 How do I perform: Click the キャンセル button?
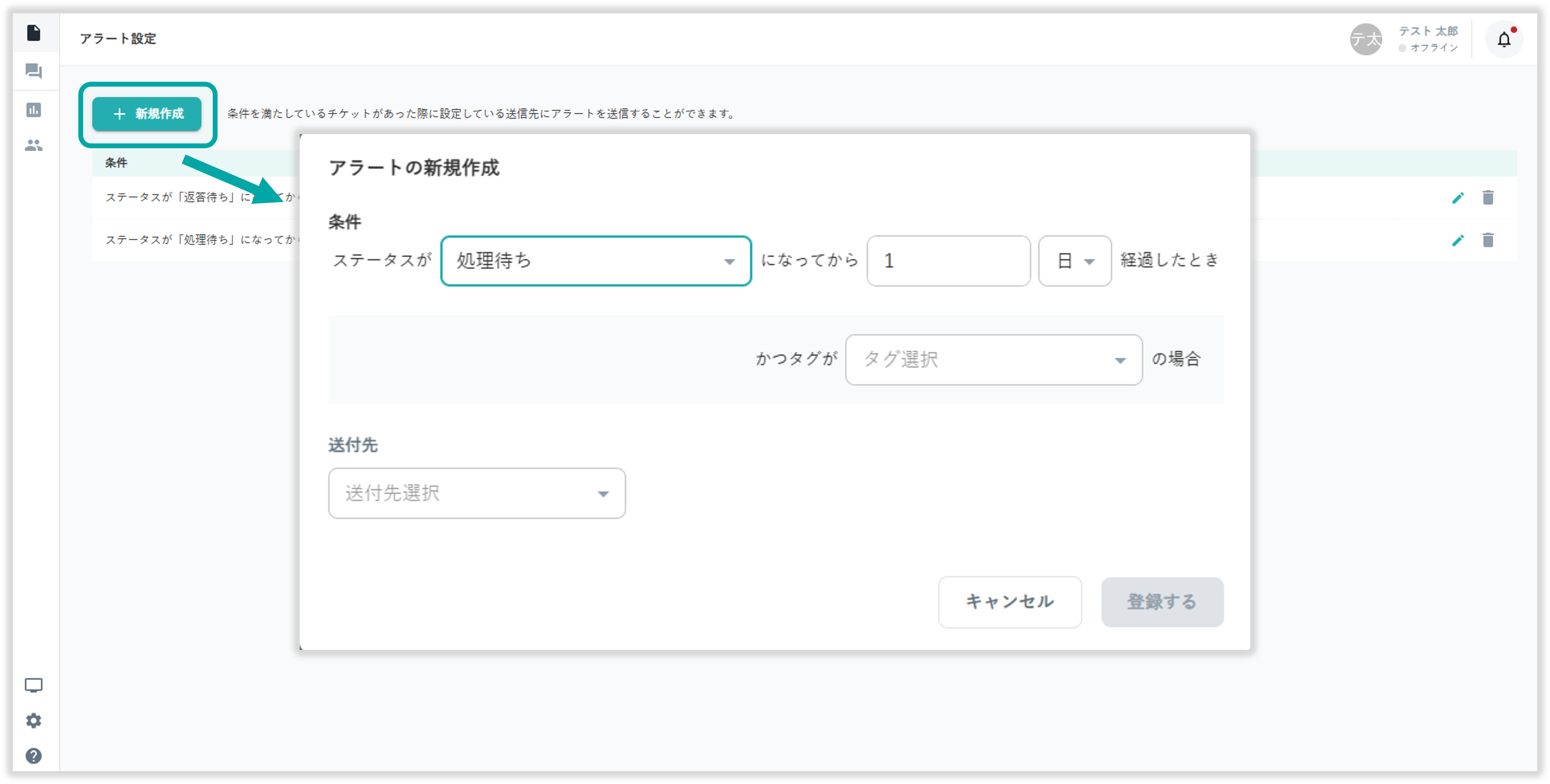coord(1010,602)
